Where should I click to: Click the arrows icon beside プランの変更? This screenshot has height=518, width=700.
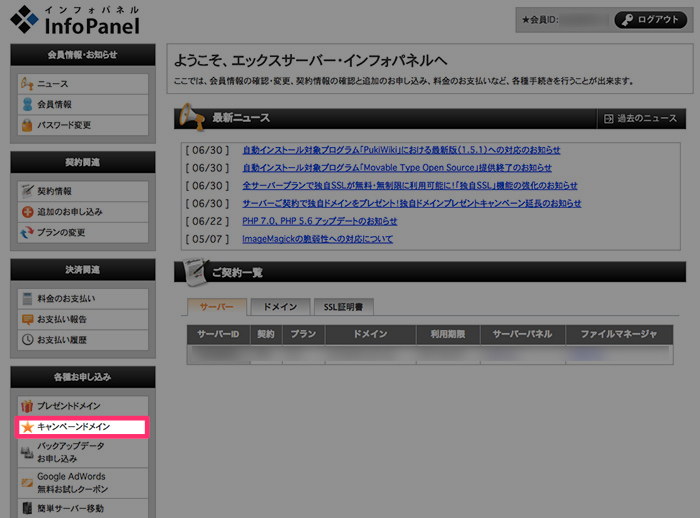pos(27,232)
